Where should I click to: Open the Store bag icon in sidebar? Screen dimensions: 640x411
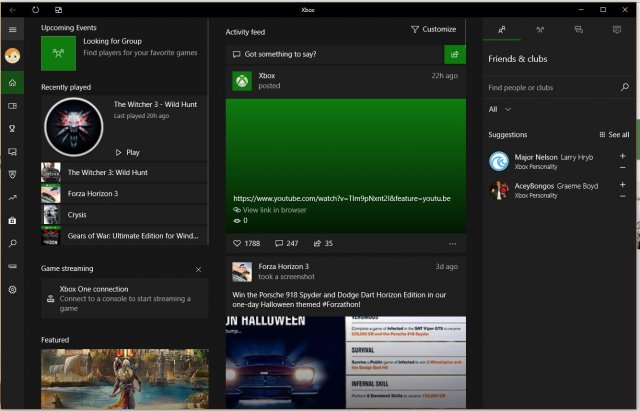pos(12,220)
